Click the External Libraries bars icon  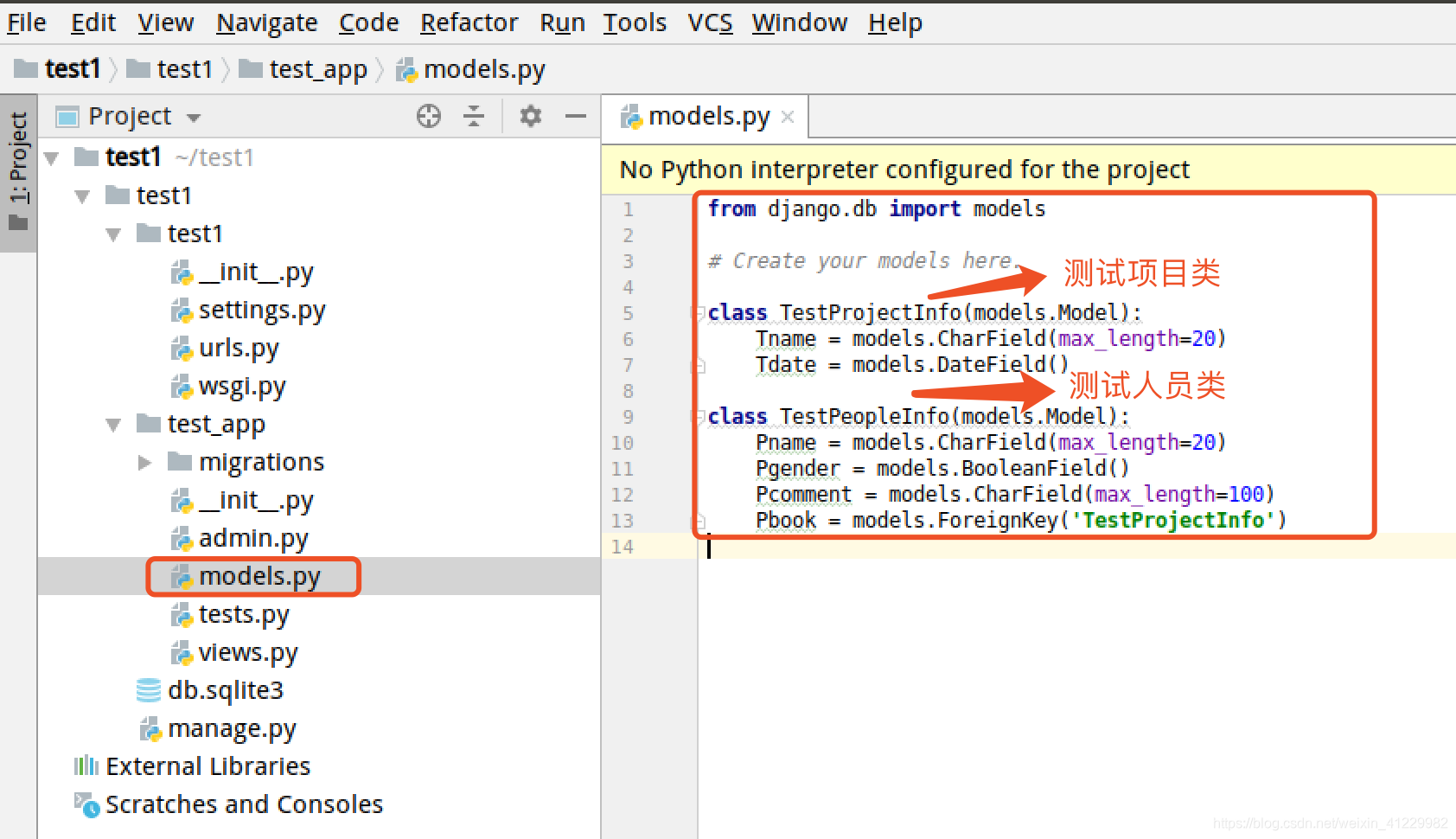click(x=86, y=766)
